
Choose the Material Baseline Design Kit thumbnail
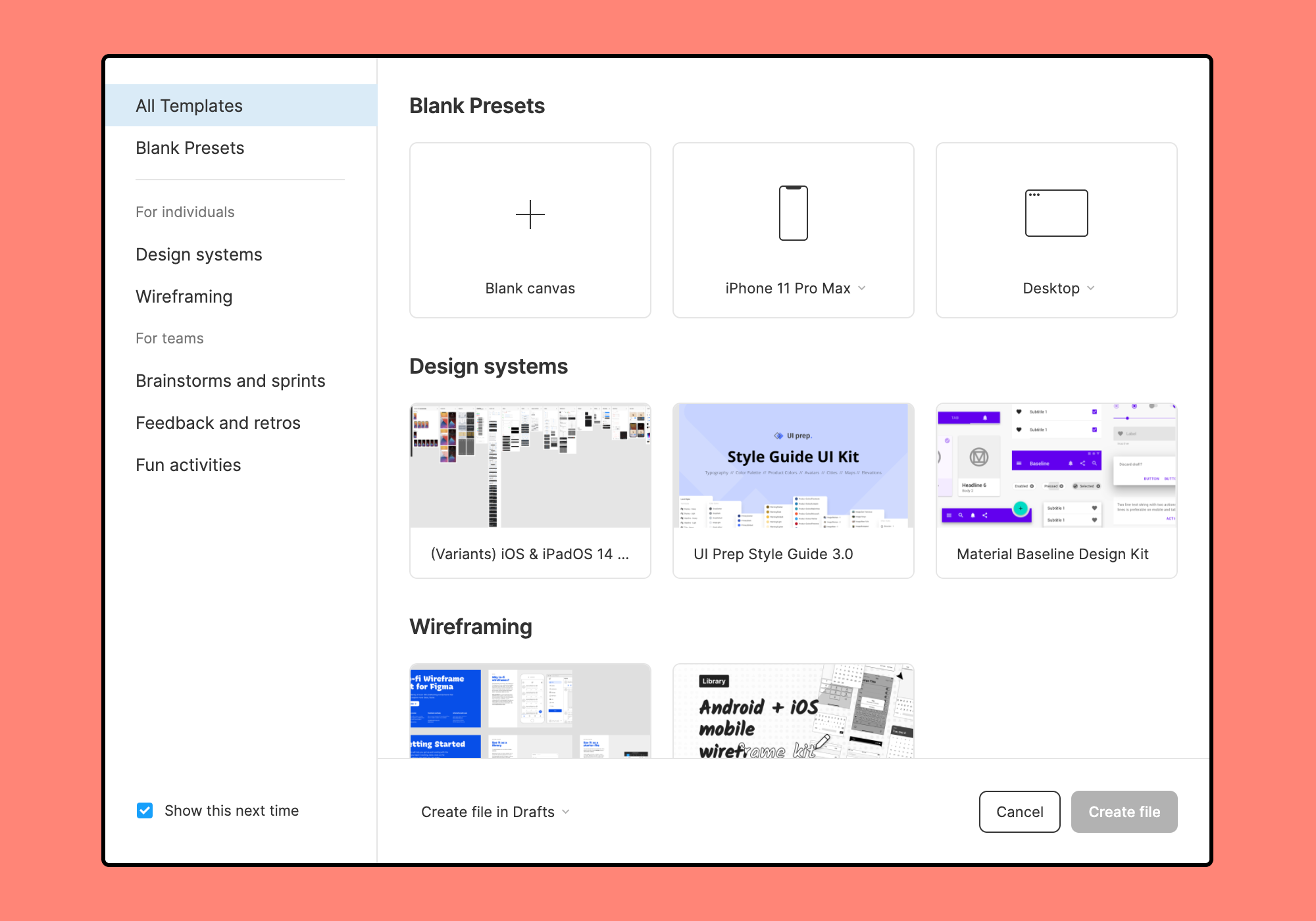click(x=1056, y=466)
